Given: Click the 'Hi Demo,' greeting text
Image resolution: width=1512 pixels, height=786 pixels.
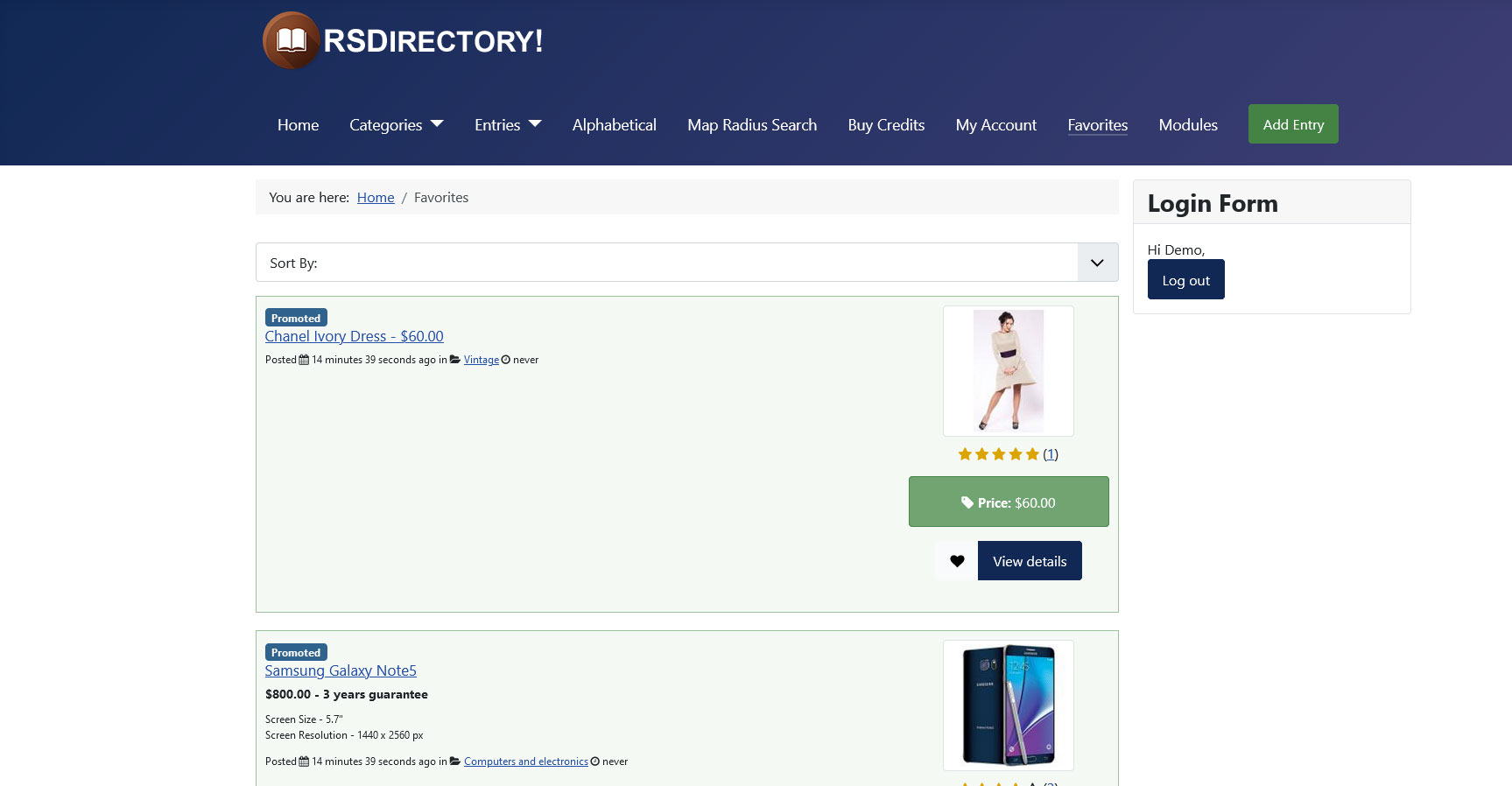Looking at the screenshot, I should [x=1176, y=250].
